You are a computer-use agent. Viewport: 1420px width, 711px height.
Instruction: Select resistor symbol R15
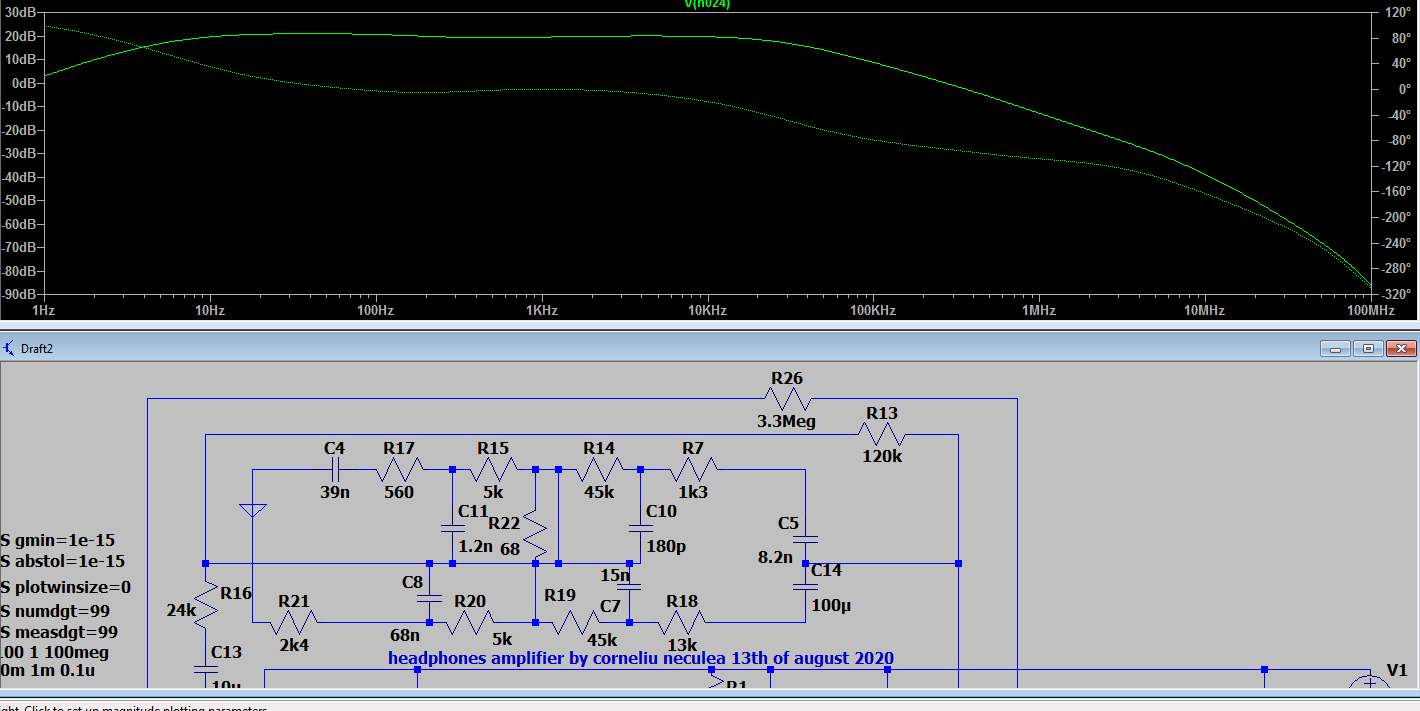[494, 469]
